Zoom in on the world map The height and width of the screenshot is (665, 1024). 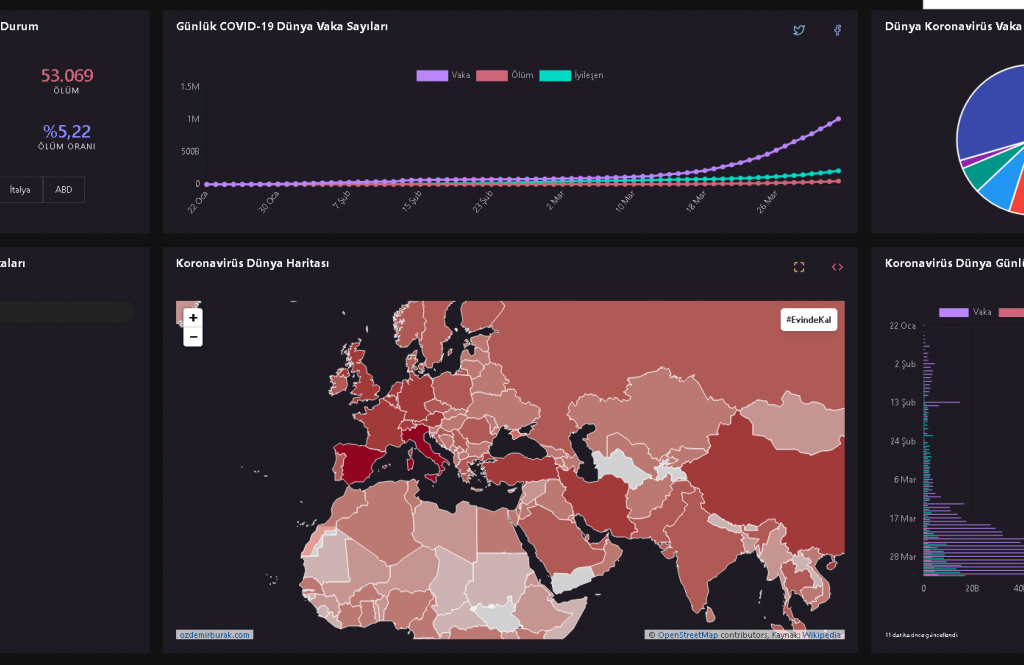pyautogui.click(x=193, y=318)
